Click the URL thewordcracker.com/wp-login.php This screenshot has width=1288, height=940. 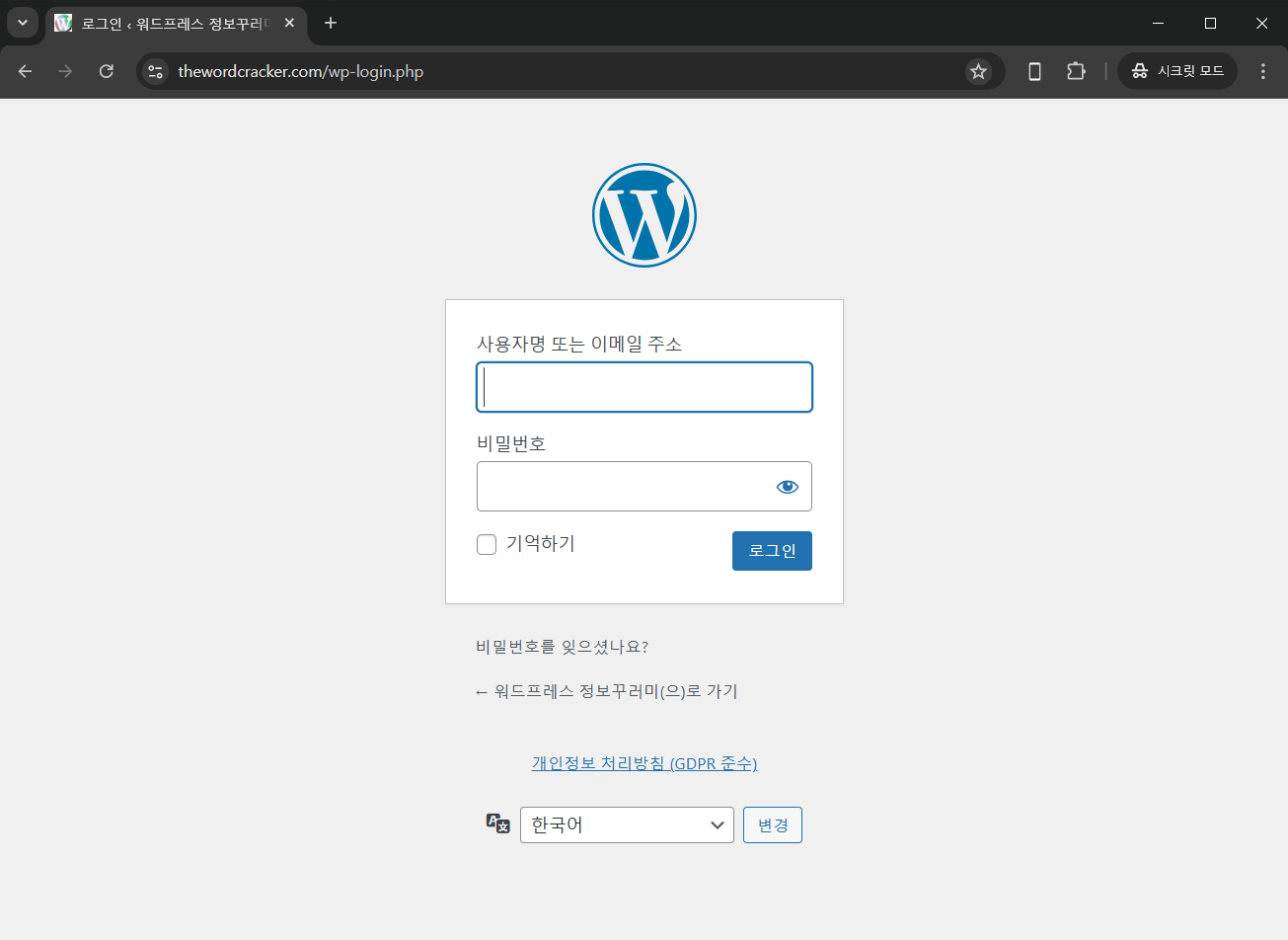point(300,71)
